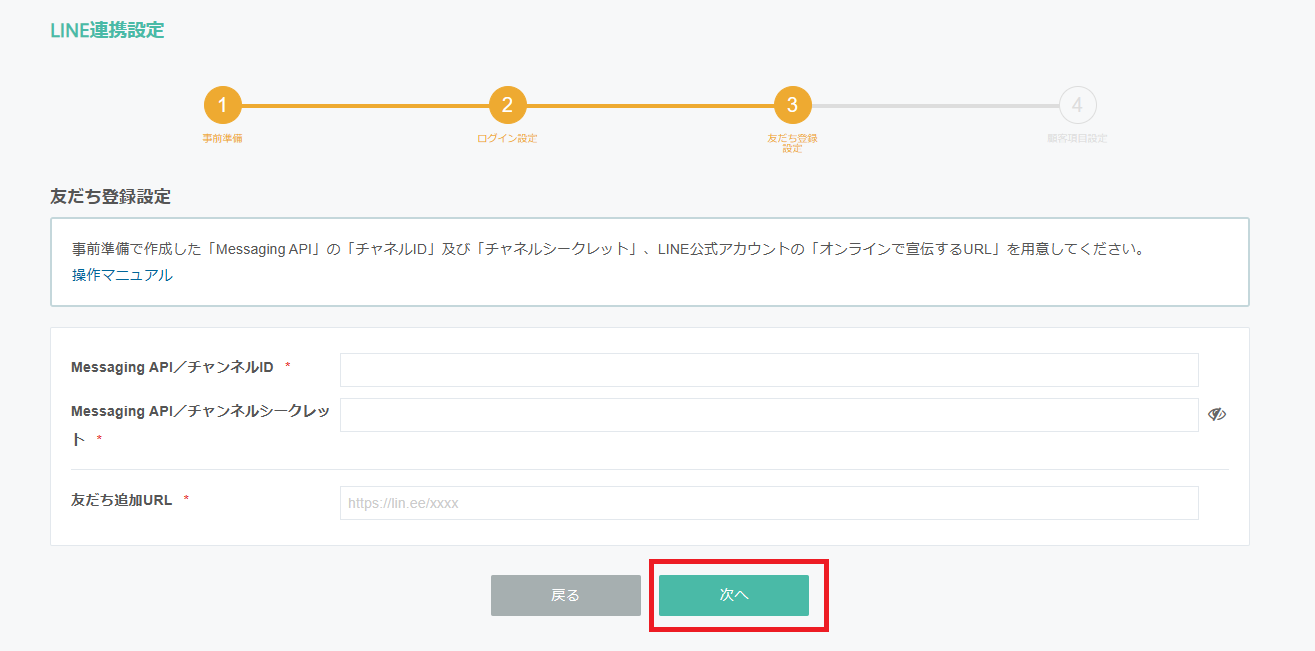Click the step 1 circle icon
This screenshot has width=1315, height=651.
[x=222, y=105]
